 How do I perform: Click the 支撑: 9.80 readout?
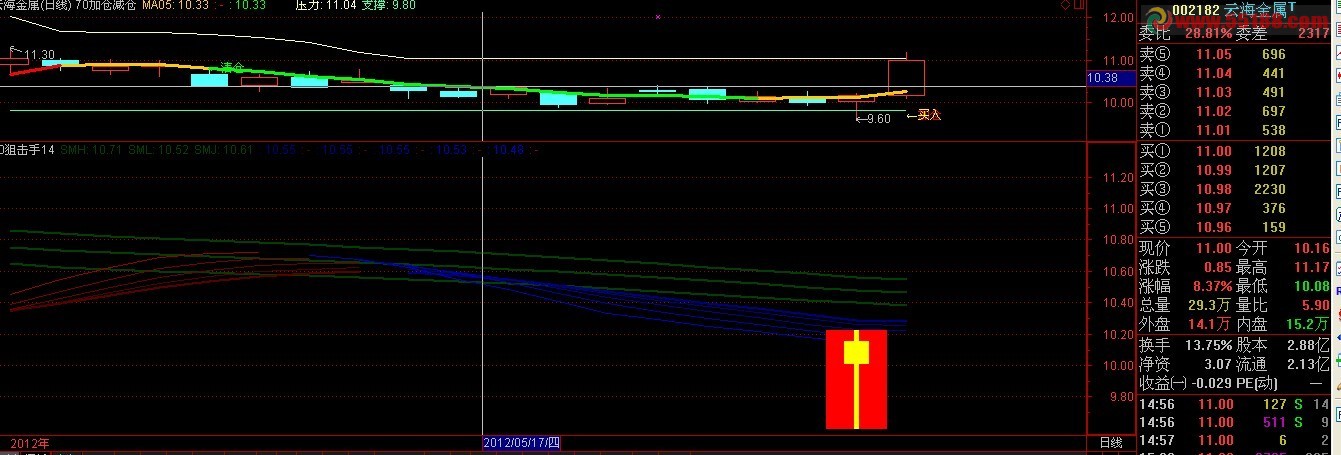pos(389,5)
